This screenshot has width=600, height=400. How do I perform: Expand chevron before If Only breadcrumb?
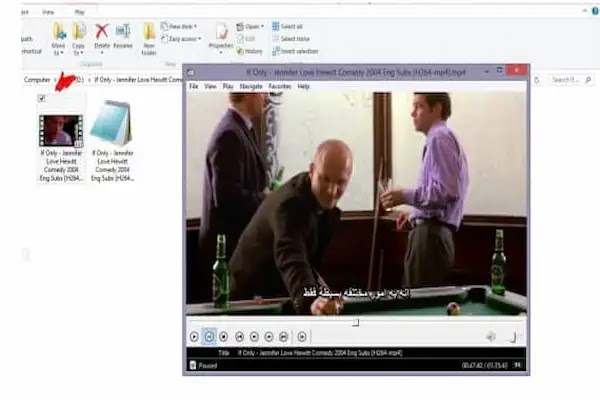click(x=90, y=80)
